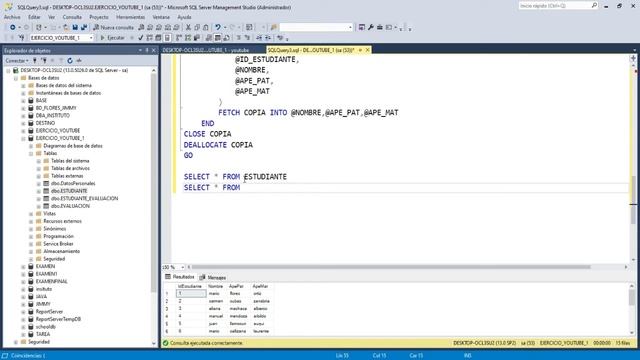Select the dbo.EVALUACION table
Image resolution: width=640 pixels, height=360 pixels.
tap(70, 206)
